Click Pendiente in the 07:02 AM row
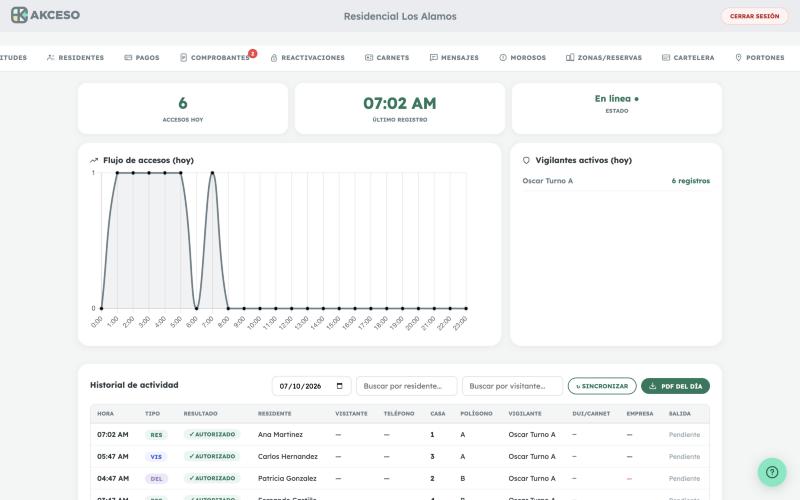 [x=684, y=435]
